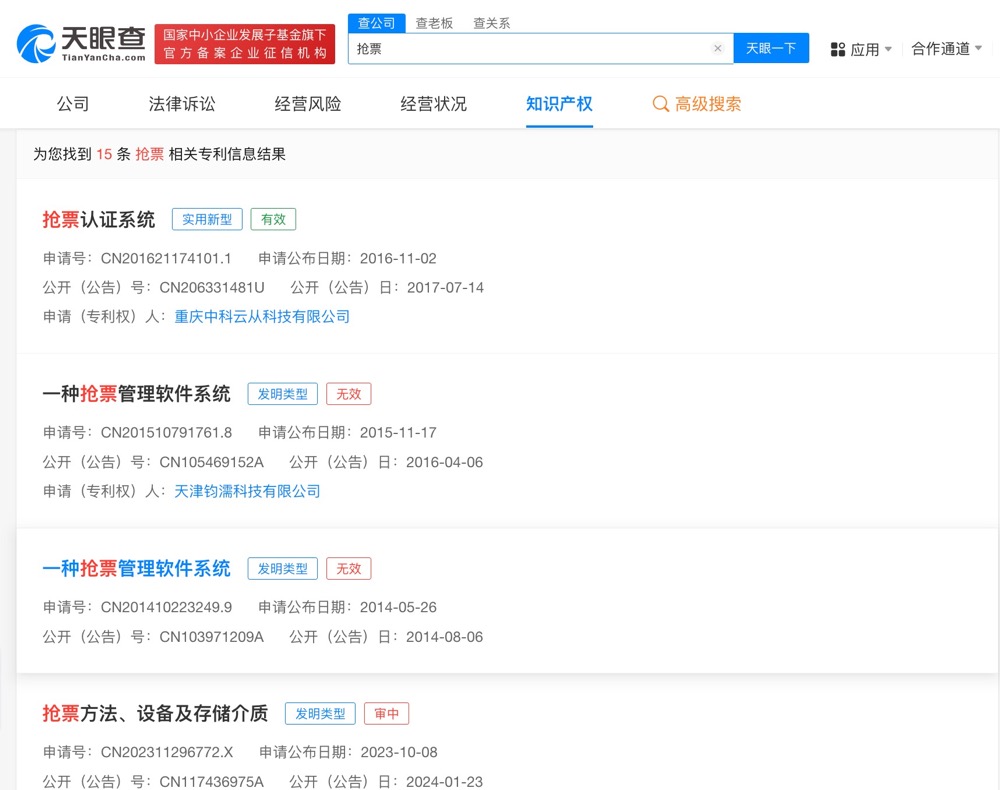
Task: Go to the 经营风险 tab
Action: pyautogui.click(x=308, y=104)
